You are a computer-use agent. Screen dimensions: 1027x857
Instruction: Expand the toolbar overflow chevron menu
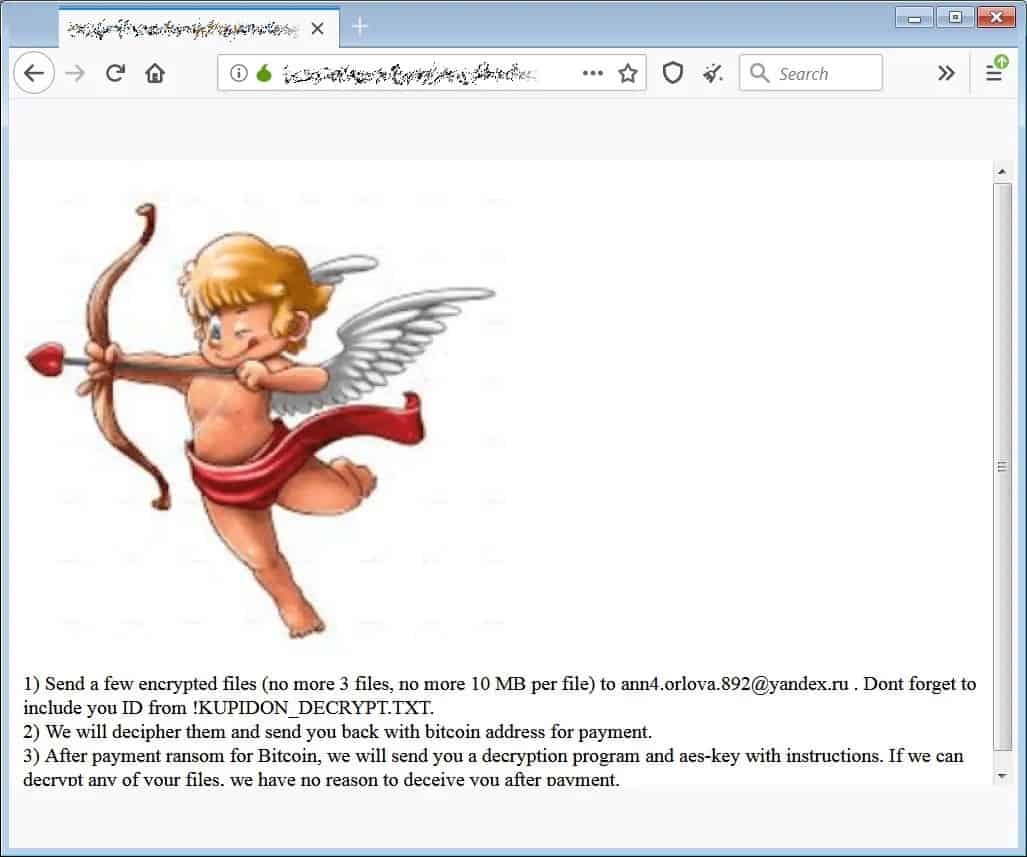[946, 73]
